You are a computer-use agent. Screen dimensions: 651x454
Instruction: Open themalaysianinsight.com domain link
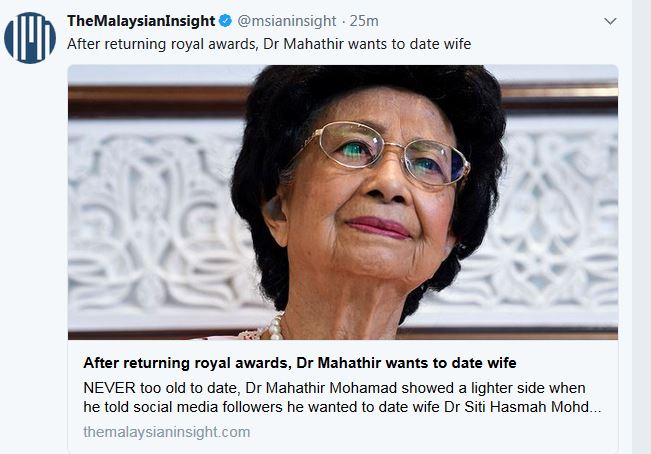166,432
